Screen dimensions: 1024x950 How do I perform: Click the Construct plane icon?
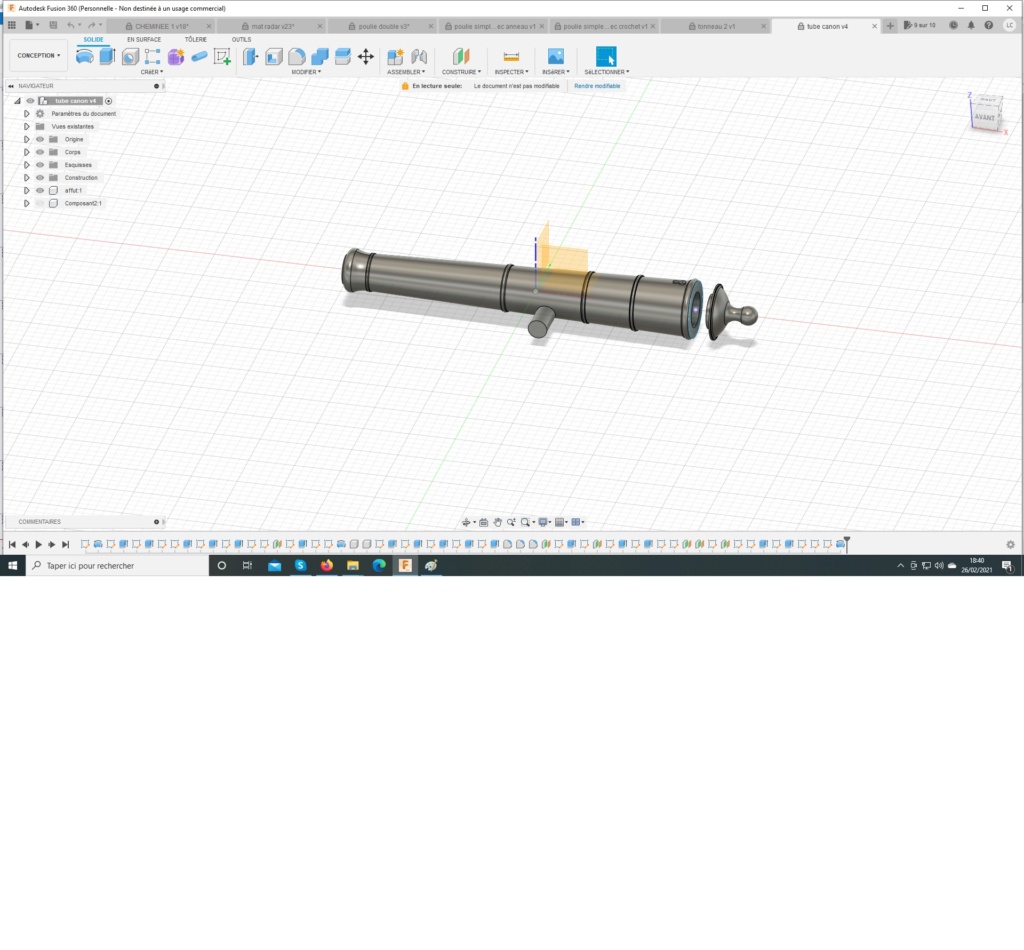(461, 57)
